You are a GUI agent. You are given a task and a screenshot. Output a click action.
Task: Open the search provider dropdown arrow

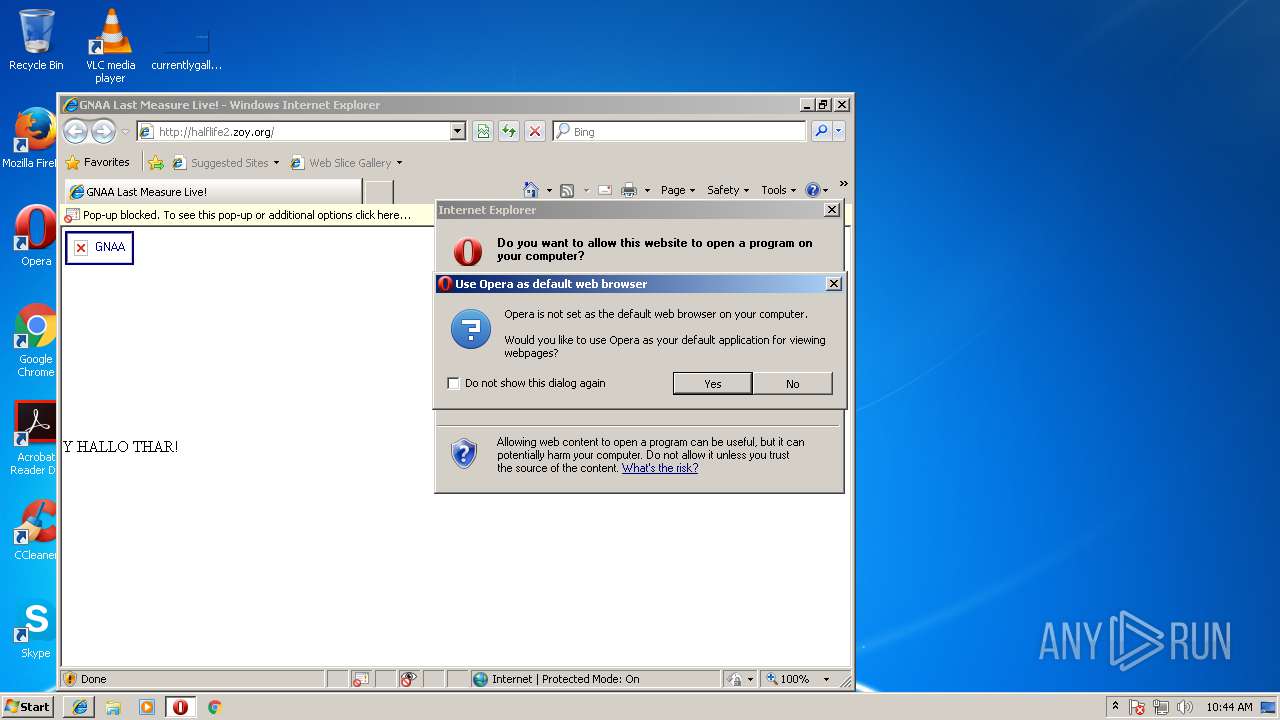(839, 131)
